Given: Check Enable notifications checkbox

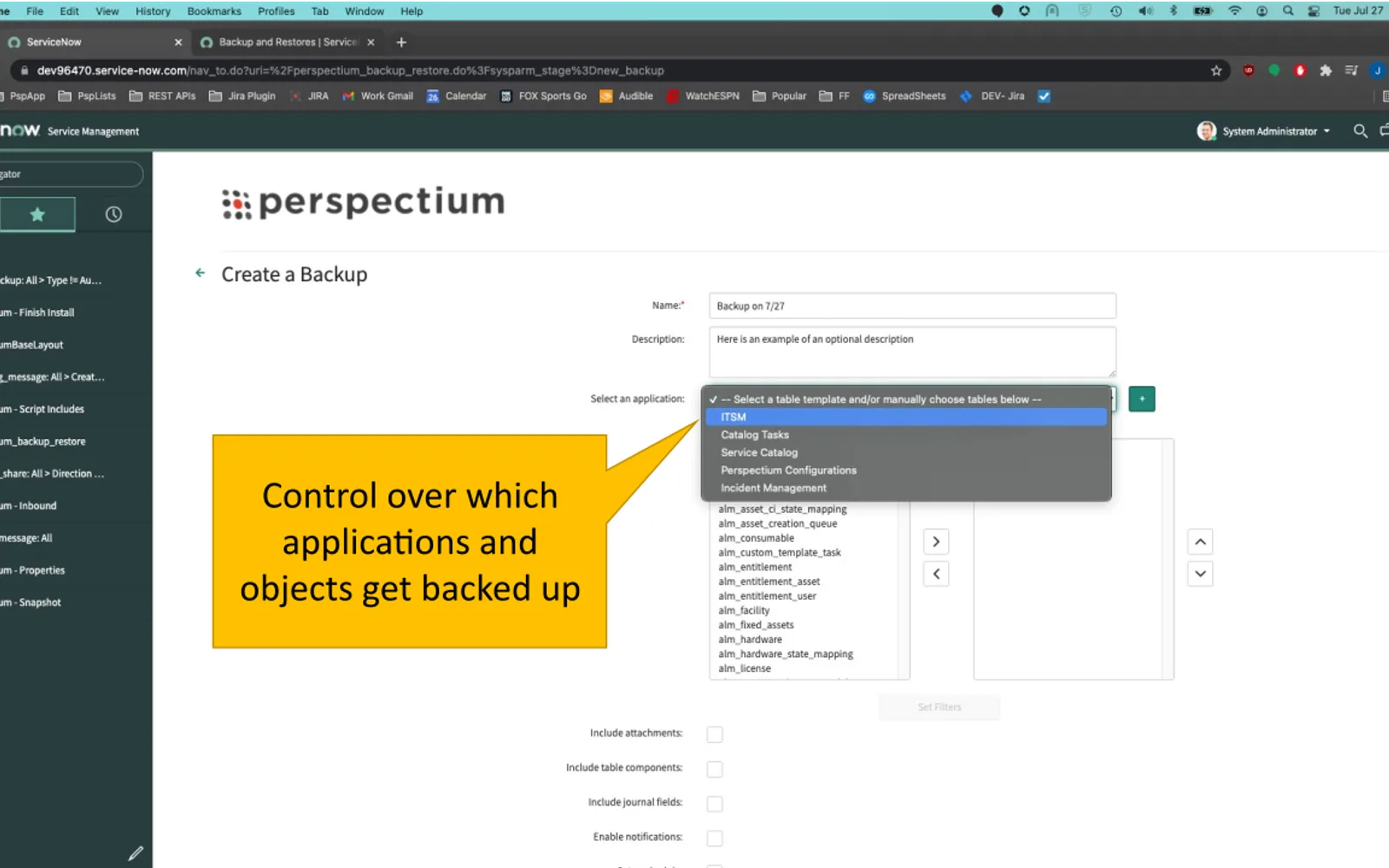Looking at the screenshot, I should 714,838.
